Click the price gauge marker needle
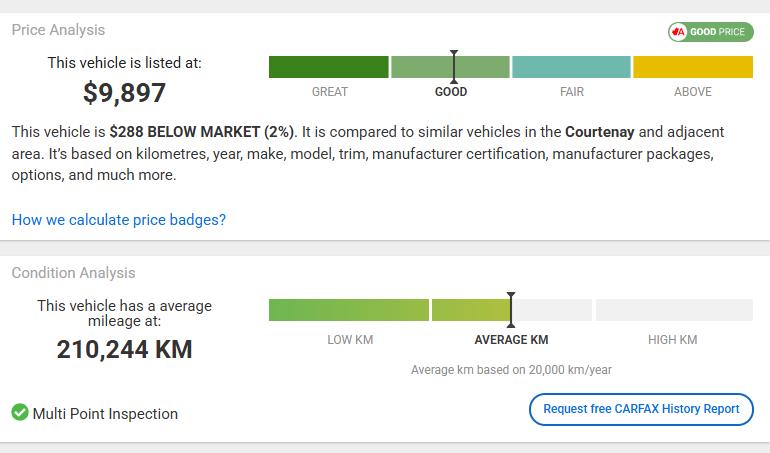The image size is (770, 453). (x=454, y=67)
